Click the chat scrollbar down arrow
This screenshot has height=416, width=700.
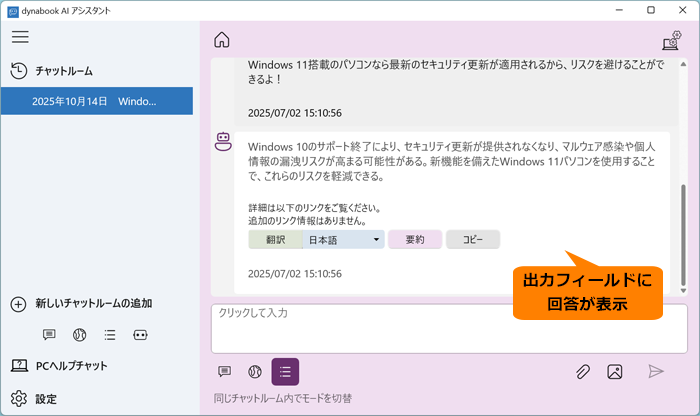(683, 291)
